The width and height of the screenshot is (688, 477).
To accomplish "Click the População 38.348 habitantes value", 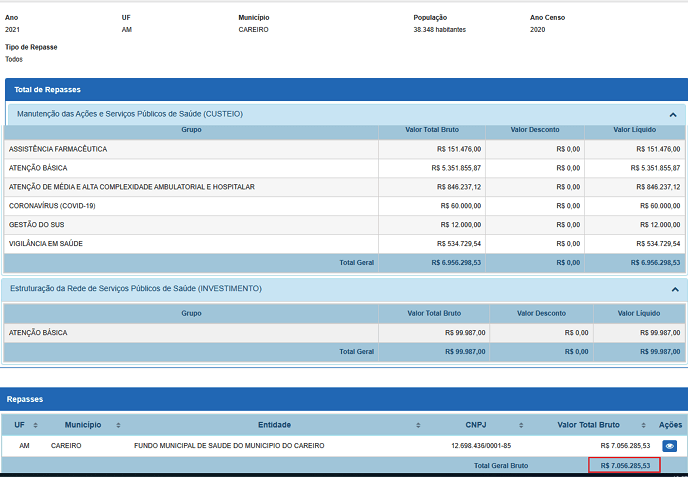I will pos(439,30).
